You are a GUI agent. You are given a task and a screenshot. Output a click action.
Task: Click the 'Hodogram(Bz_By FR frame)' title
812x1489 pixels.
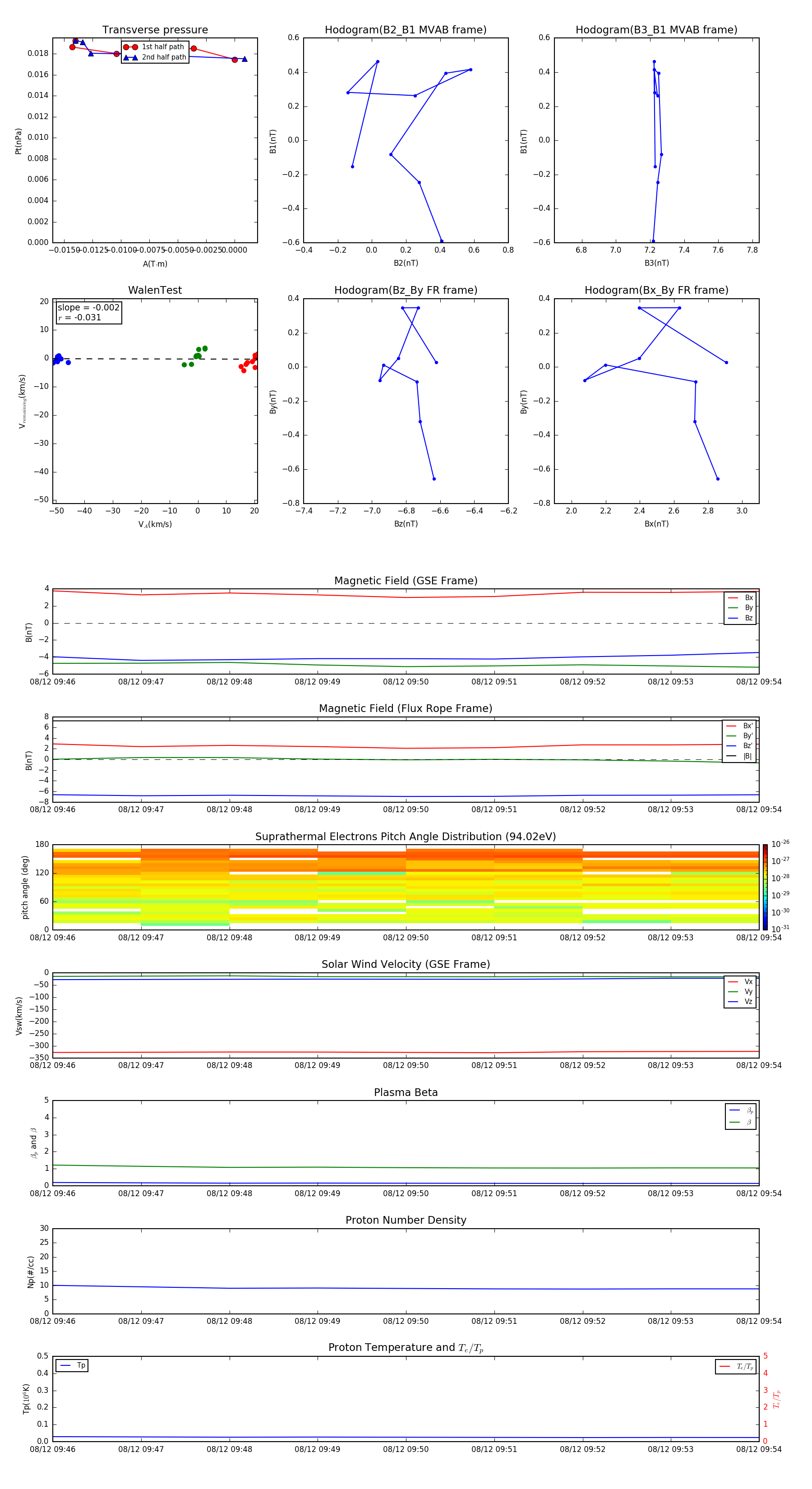pyautogui.click(x=406, y=290)
